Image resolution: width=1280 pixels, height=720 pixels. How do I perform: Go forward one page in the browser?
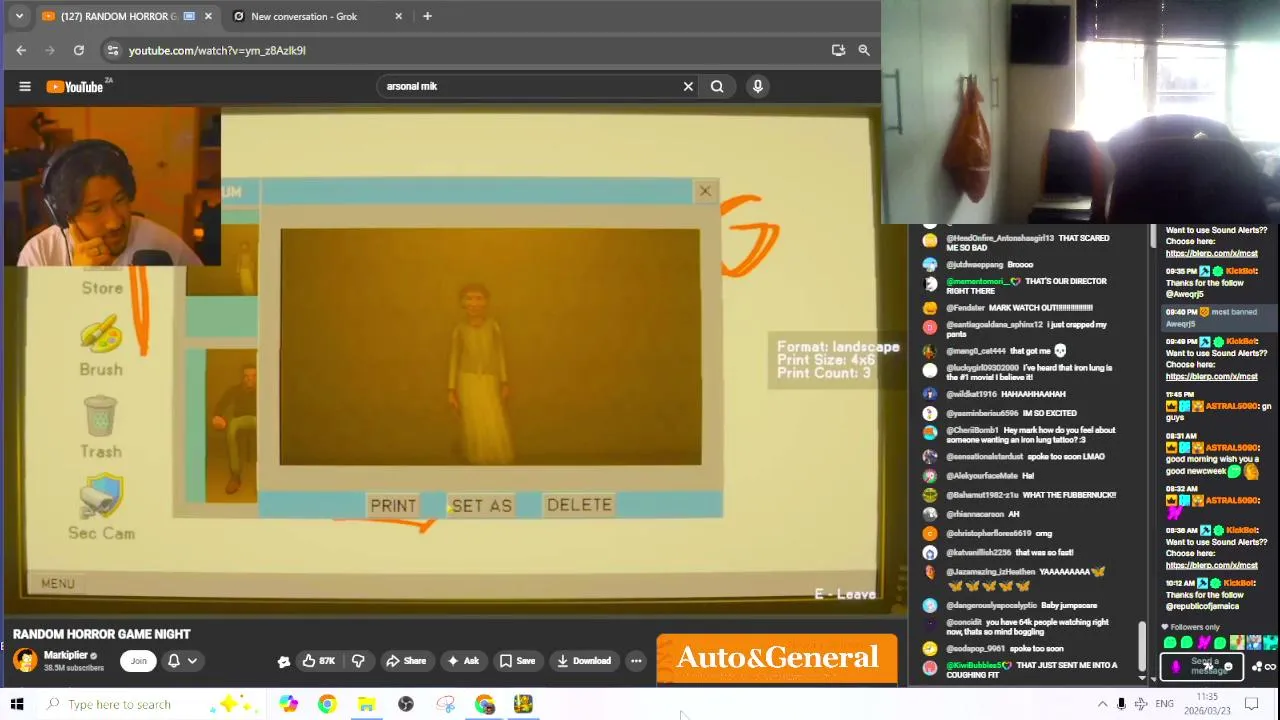pos(50,50)
